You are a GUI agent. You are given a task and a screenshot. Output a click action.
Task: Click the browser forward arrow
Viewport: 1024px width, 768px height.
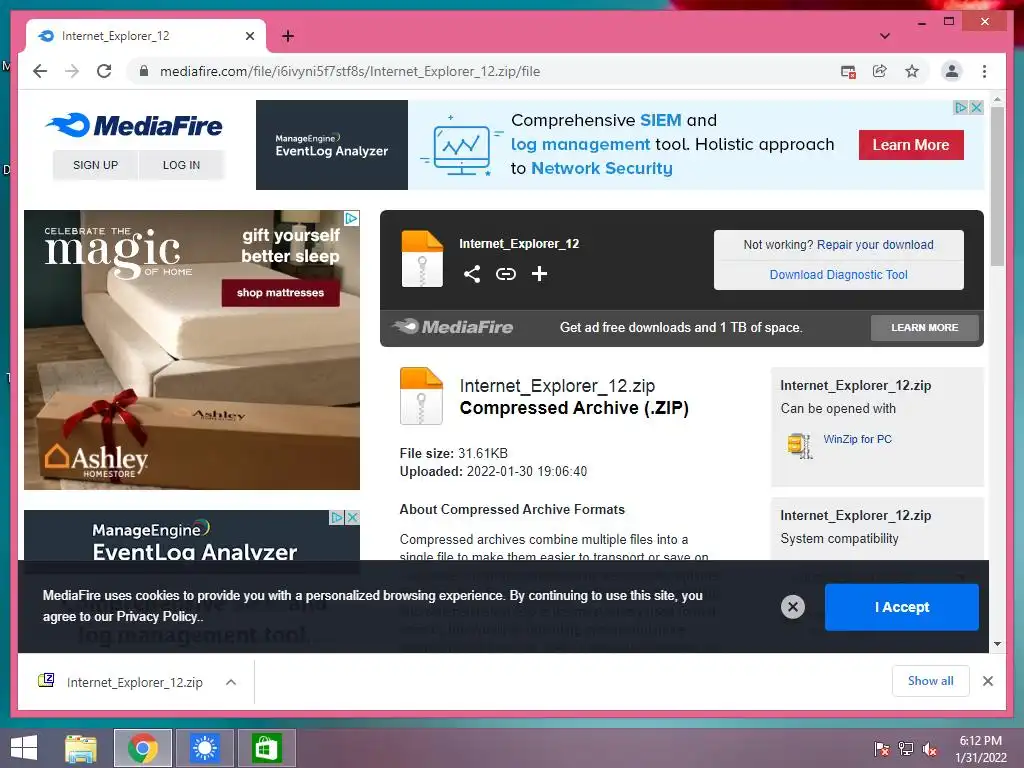coord(72,71)
